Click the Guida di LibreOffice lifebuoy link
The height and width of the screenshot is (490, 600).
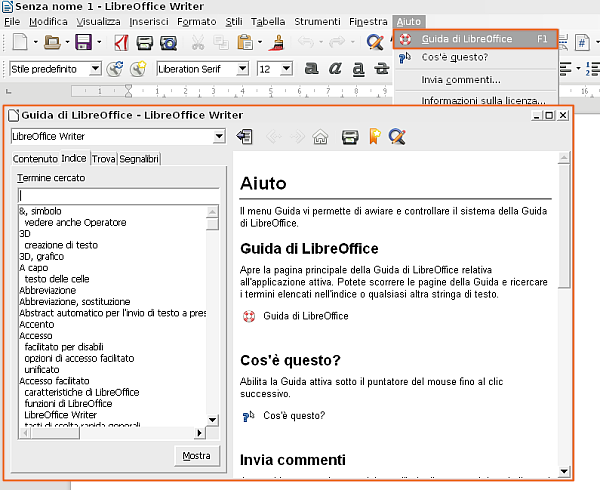(x=305, y=316)
